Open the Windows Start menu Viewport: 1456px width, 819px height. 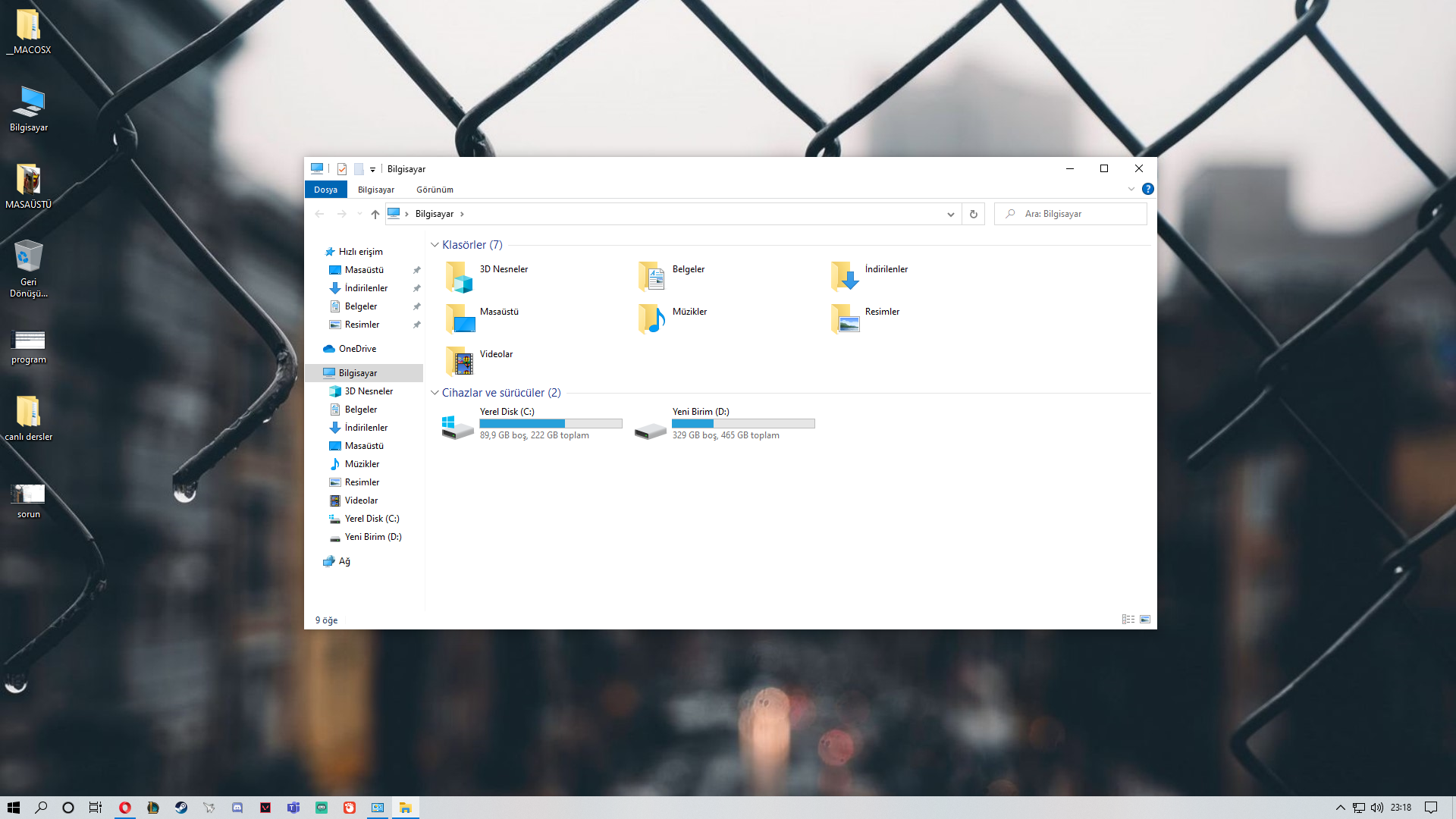(x=14, y=808)
